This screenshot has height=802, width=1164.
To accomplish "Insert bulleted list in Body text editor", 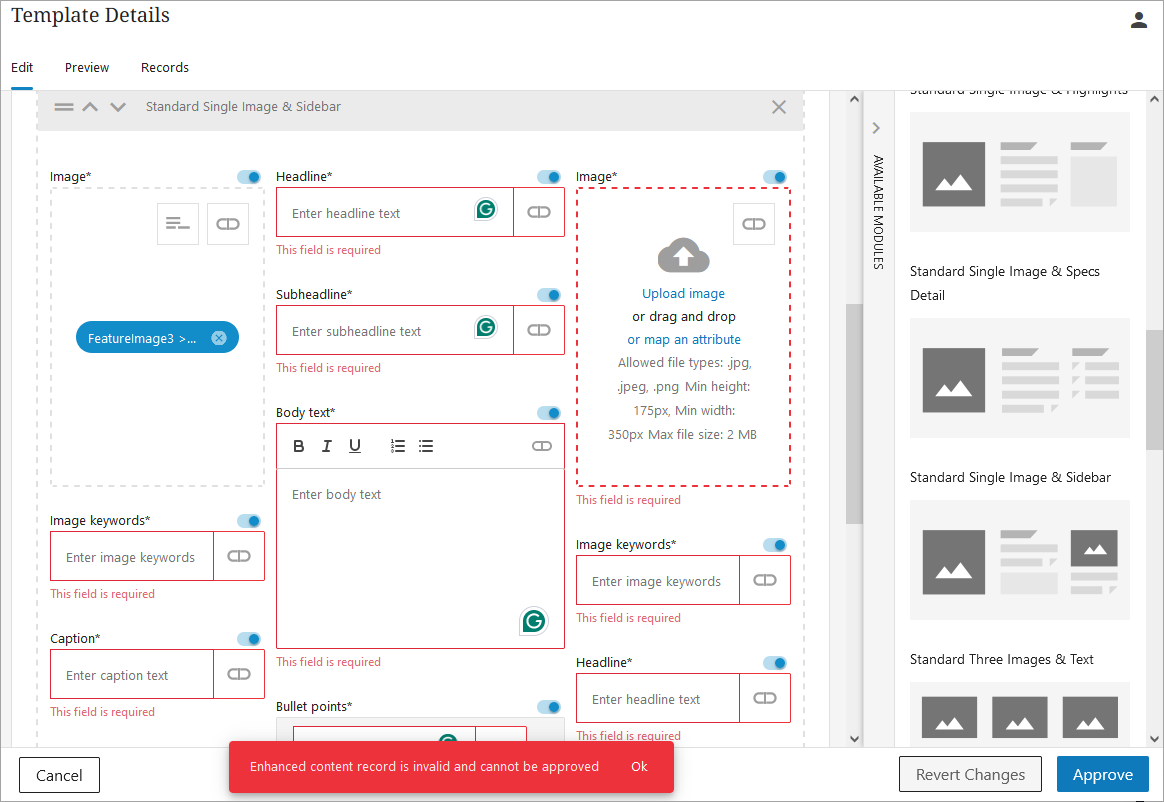I will pos(426,446).
